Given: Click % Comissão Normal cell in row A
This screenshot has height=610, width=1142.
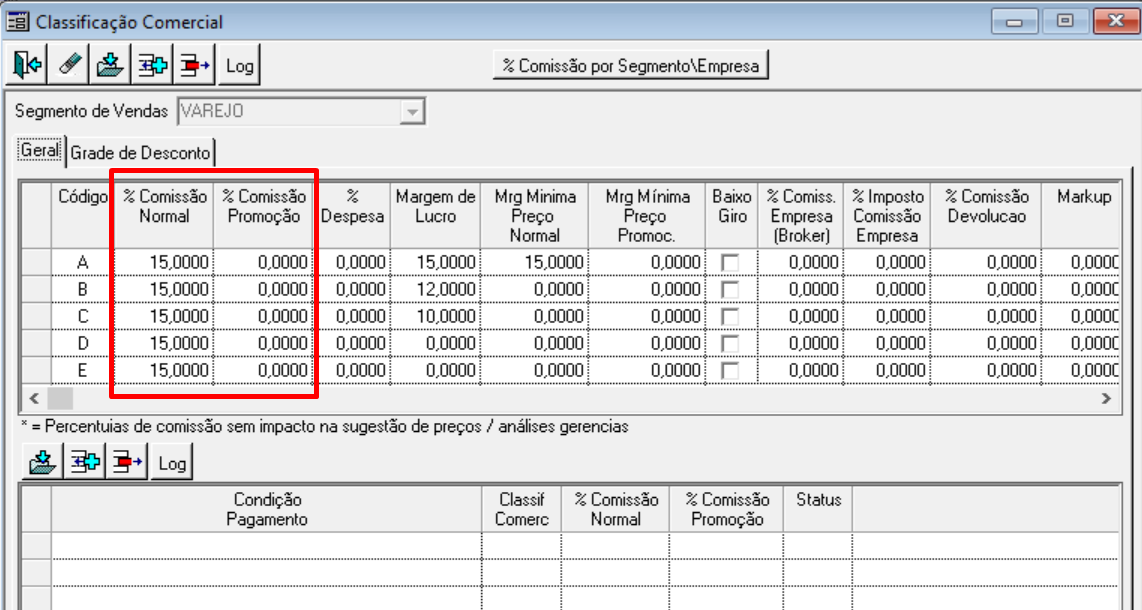Looking at the screenshot, I should 164,263.
